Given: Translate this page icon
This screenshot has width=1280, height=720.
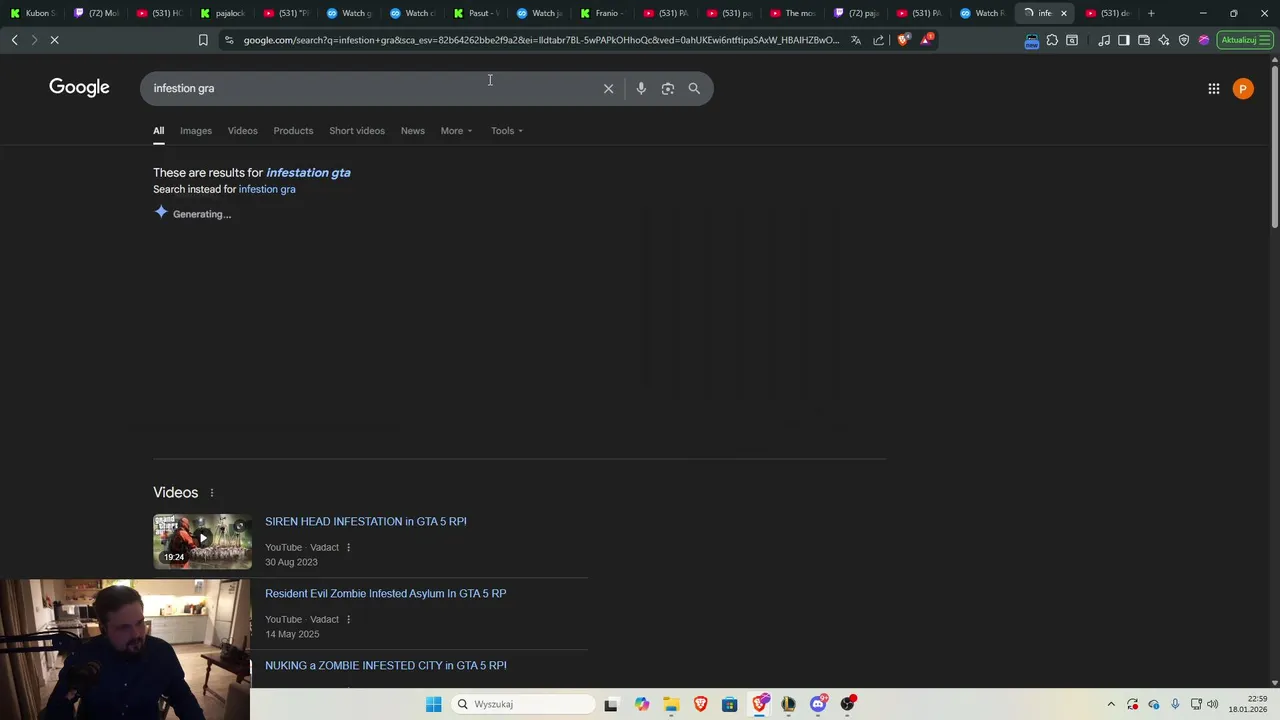Looking at the screenshot, I should tap(856, 40).
